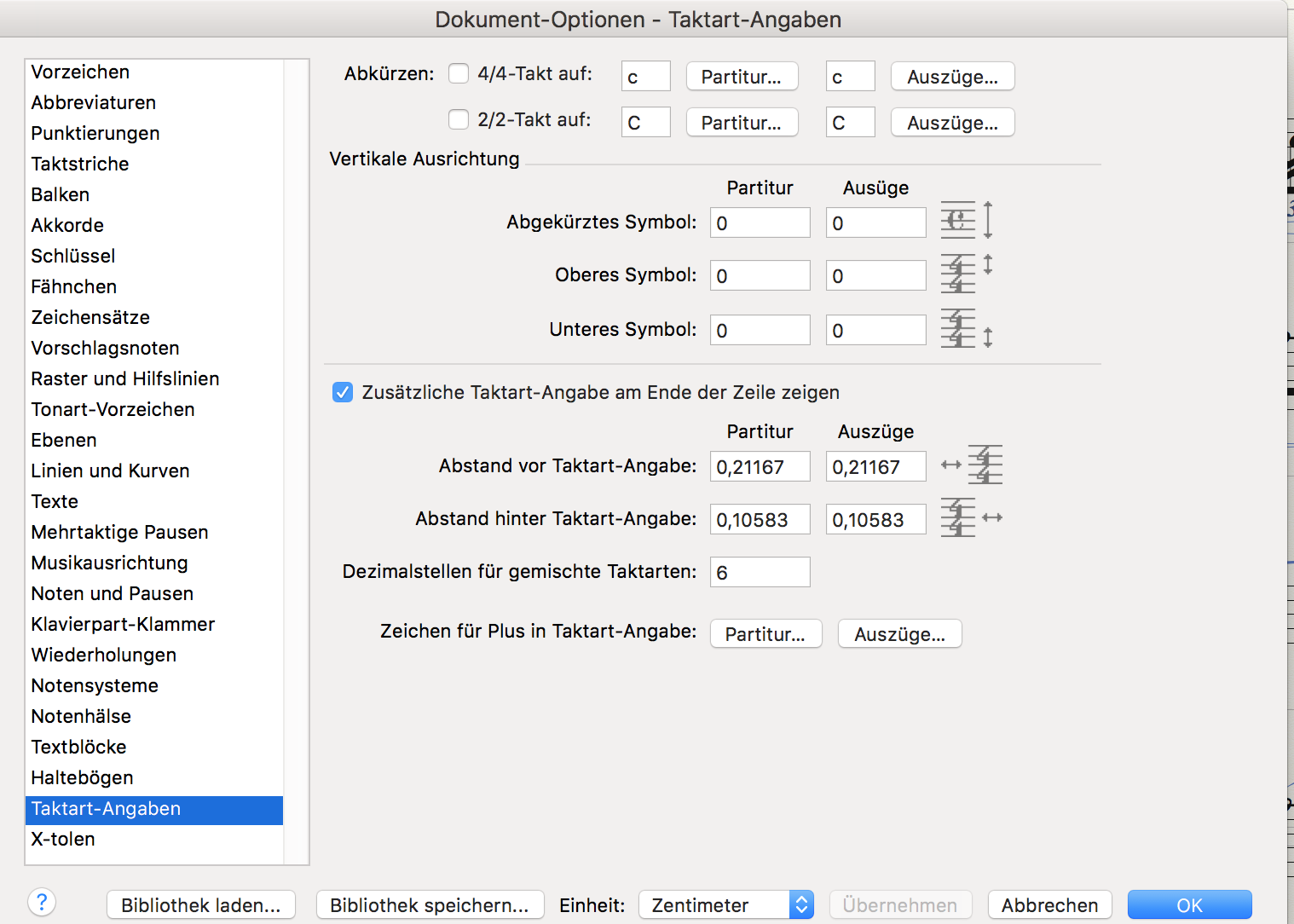1294x924 pixels.
Task: Click Abbrechen to cancel the dialog
Action: pyautogui.click(x=1049, y=904)
